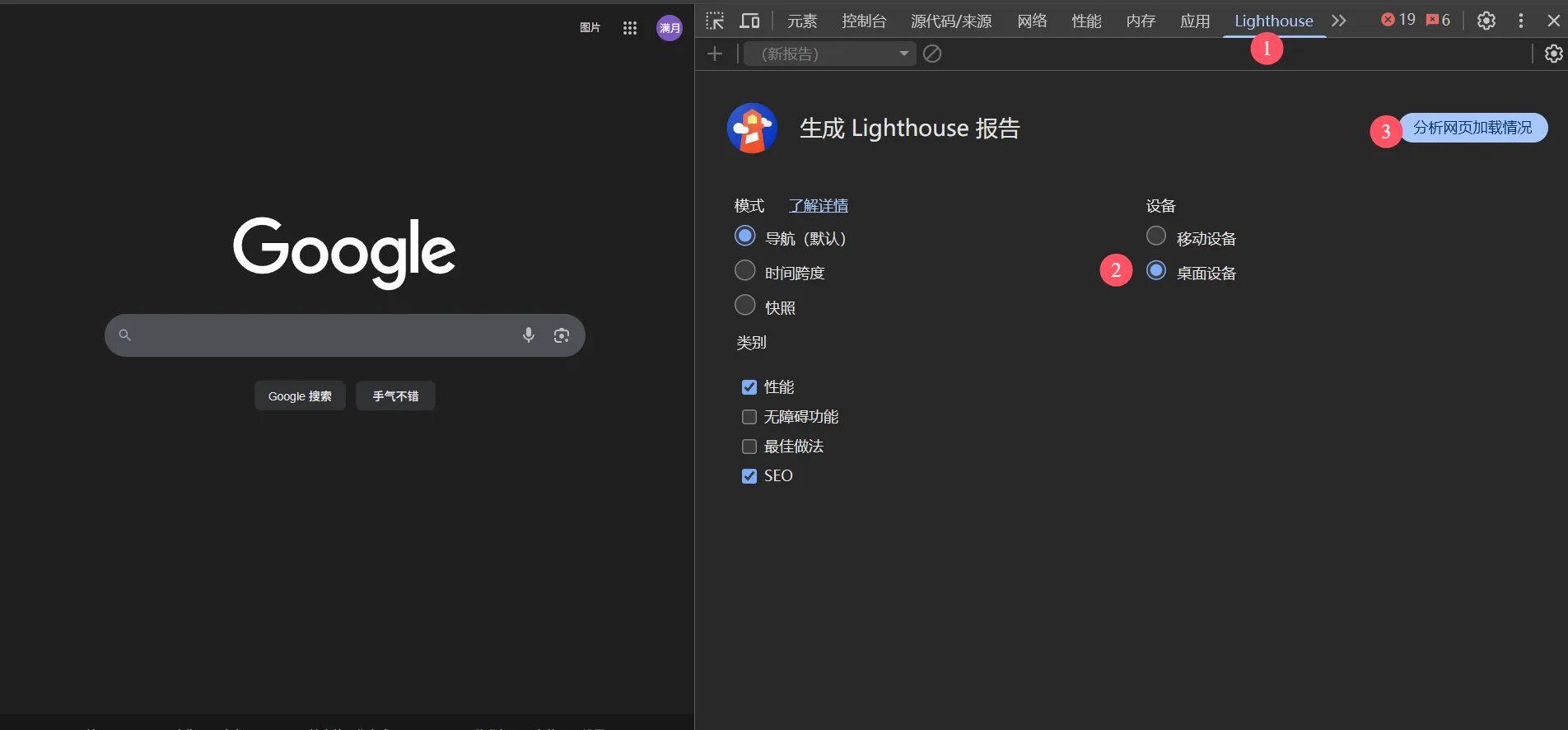Uncheck the 性能 category checkbox
The width and height of the screenshot is (1568, 730).
coord(749,387)
